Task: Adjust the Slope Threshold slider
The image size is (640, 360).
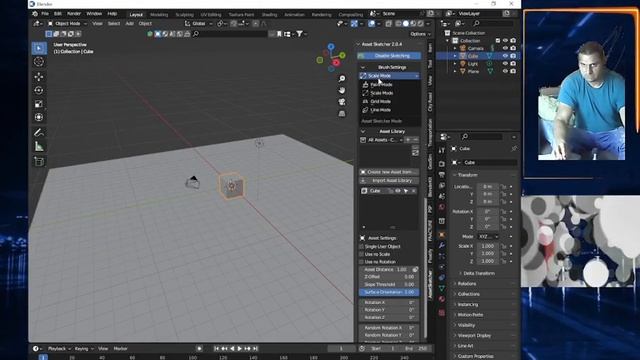Action: pos(389,284)
